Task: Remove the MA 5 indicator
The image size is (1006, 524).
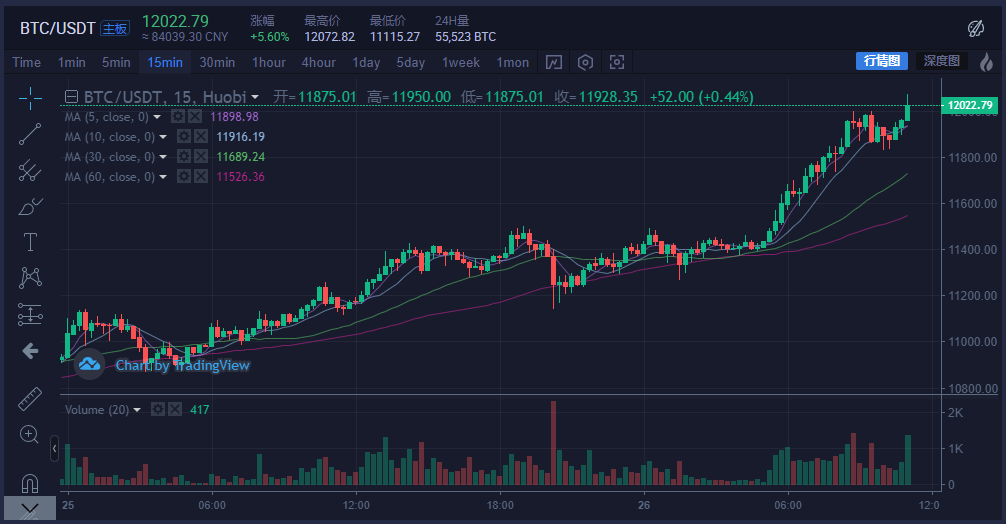Action: pyautogui.click(x=195, y=116)
